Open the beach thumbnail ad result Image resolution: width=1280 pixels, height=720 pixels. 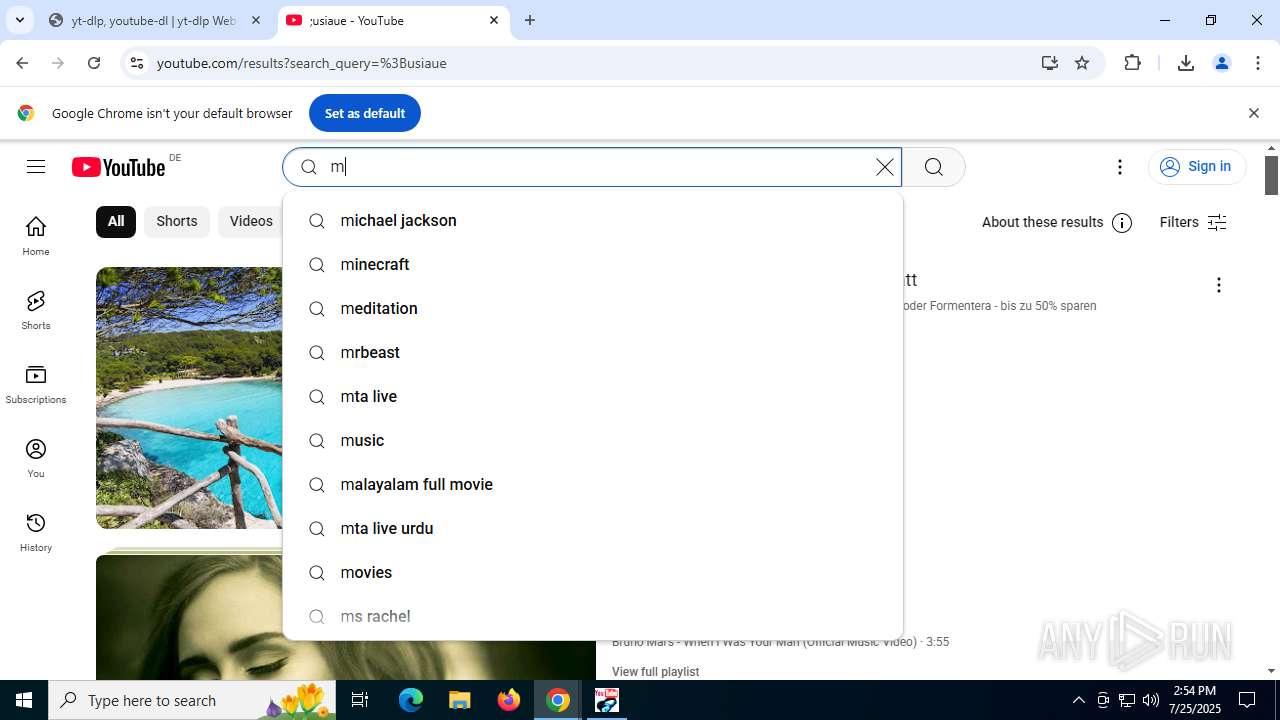coord(190,398)
